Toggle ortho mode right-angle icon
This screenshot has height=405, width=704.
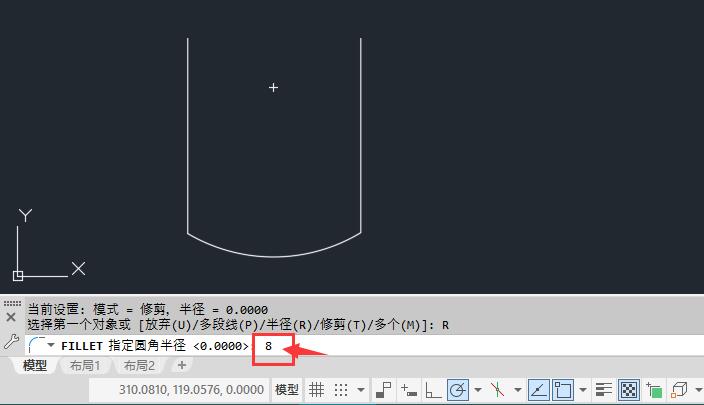pos(433,390)
